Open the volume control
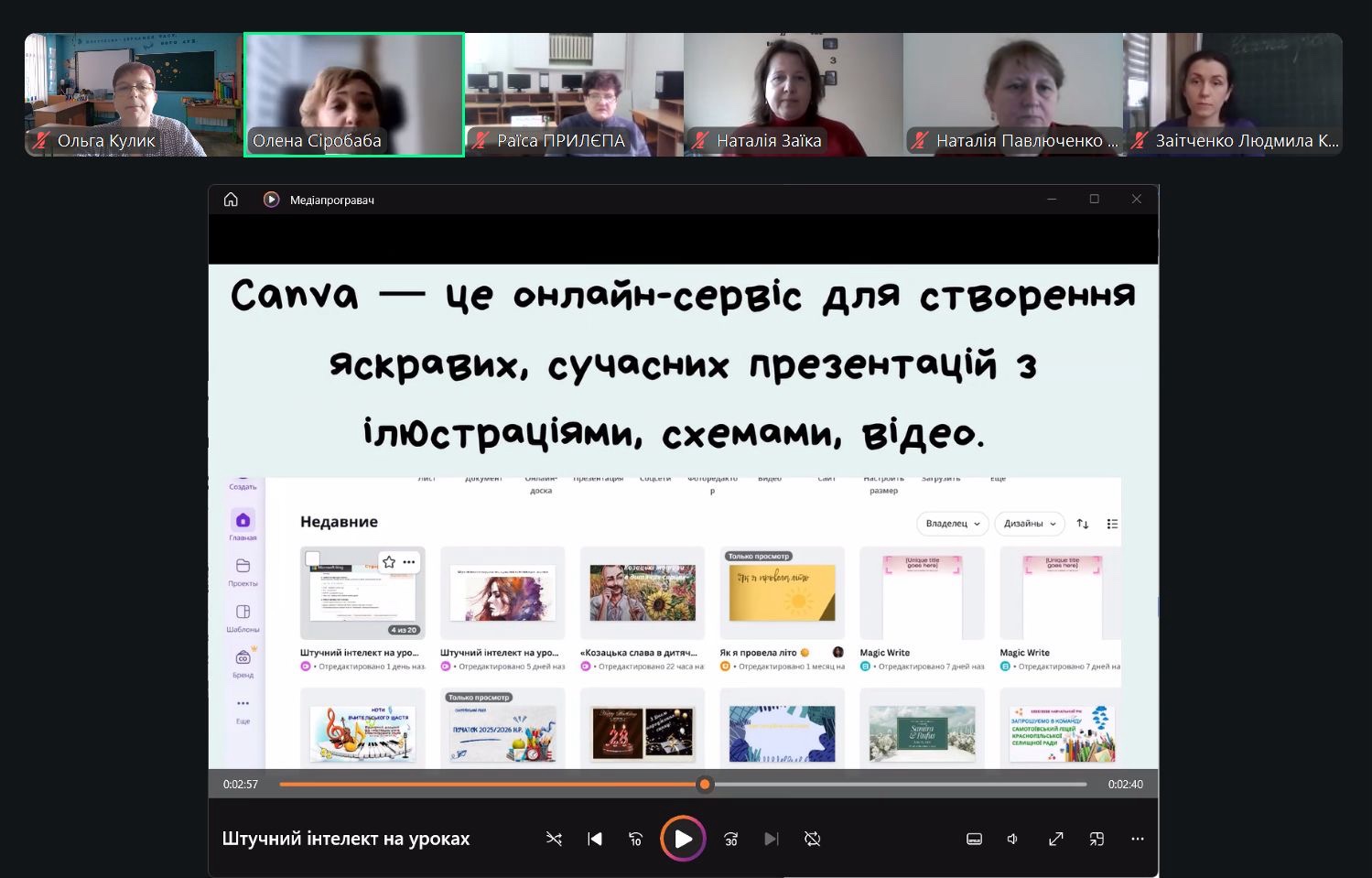 tap(1013, 839)
